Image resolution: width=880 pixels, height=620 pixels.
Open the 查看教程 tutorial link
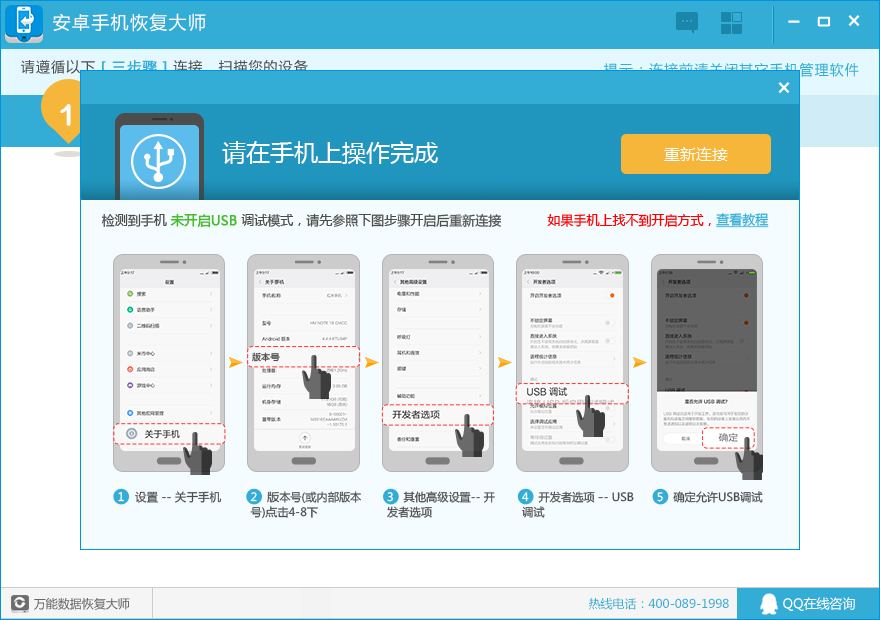point(741,220)
